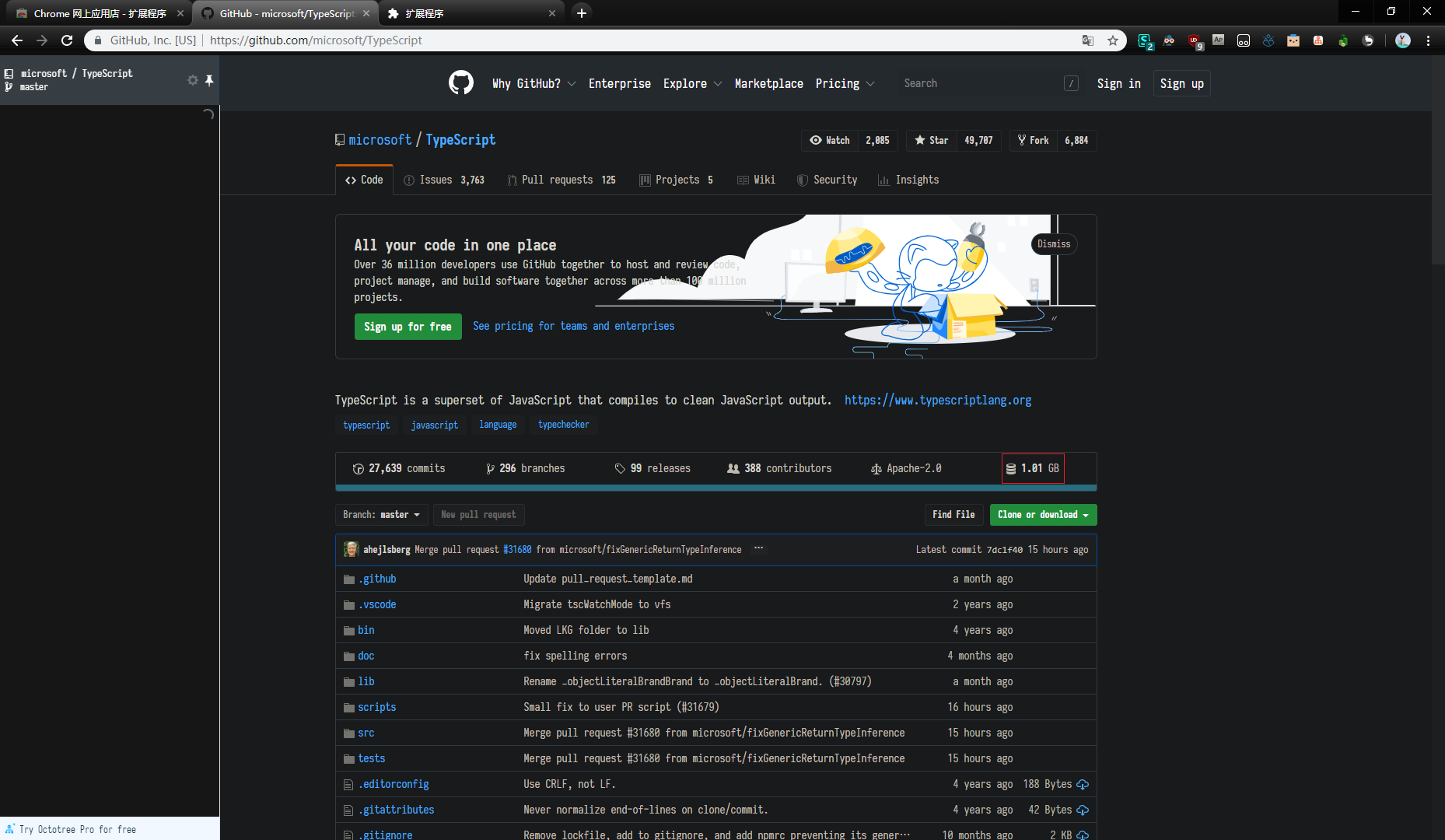Viewport: 1445px width, 840px height.
Task: Select the typescript topic tag
Action: coord(366,425)
